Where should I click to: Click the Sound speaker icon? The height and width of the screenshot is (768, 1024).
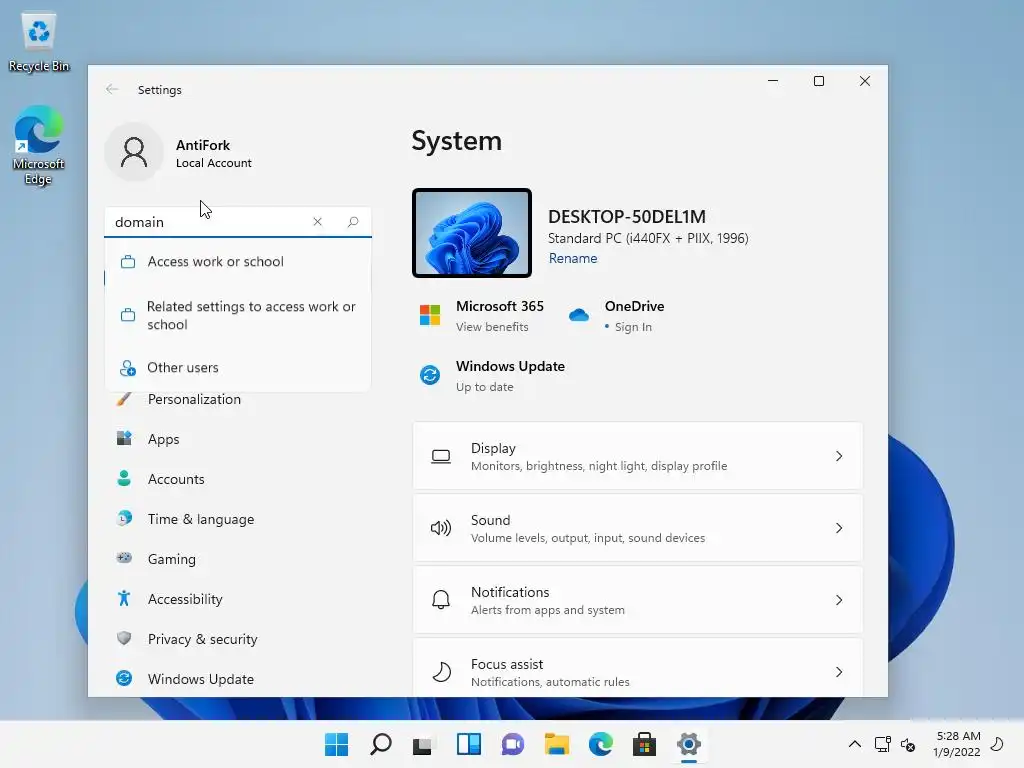[441, 528]
